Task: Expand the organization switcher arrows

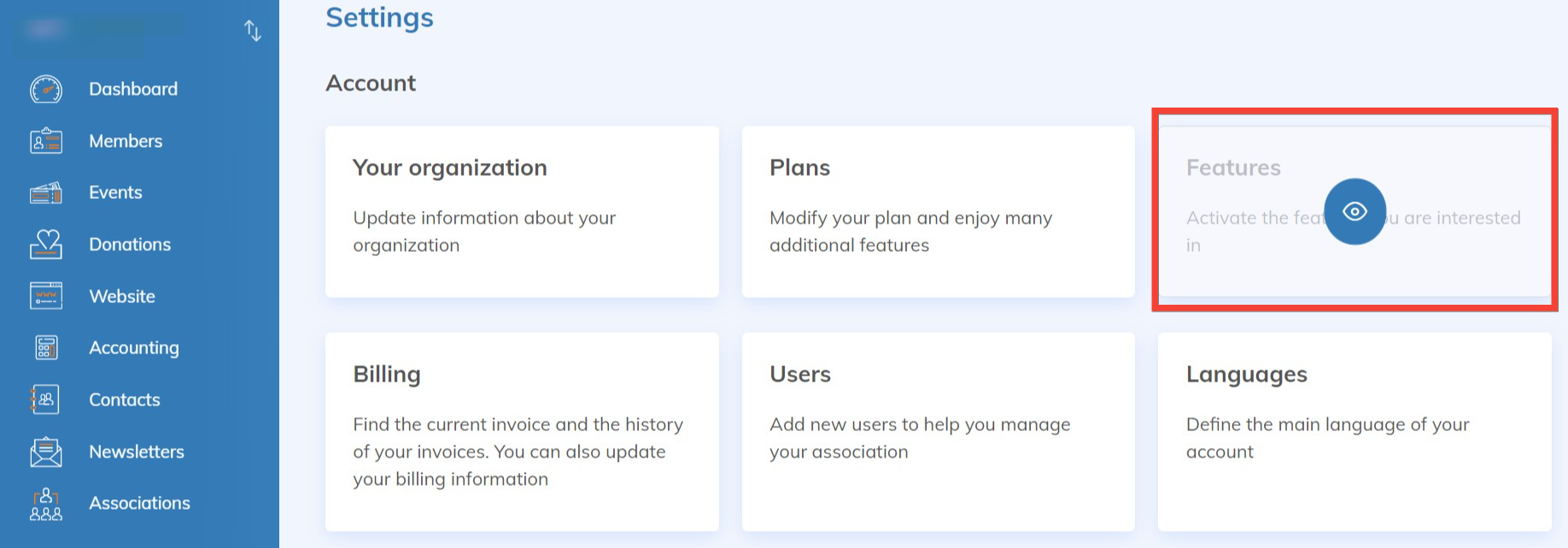Action: [253, 31]
